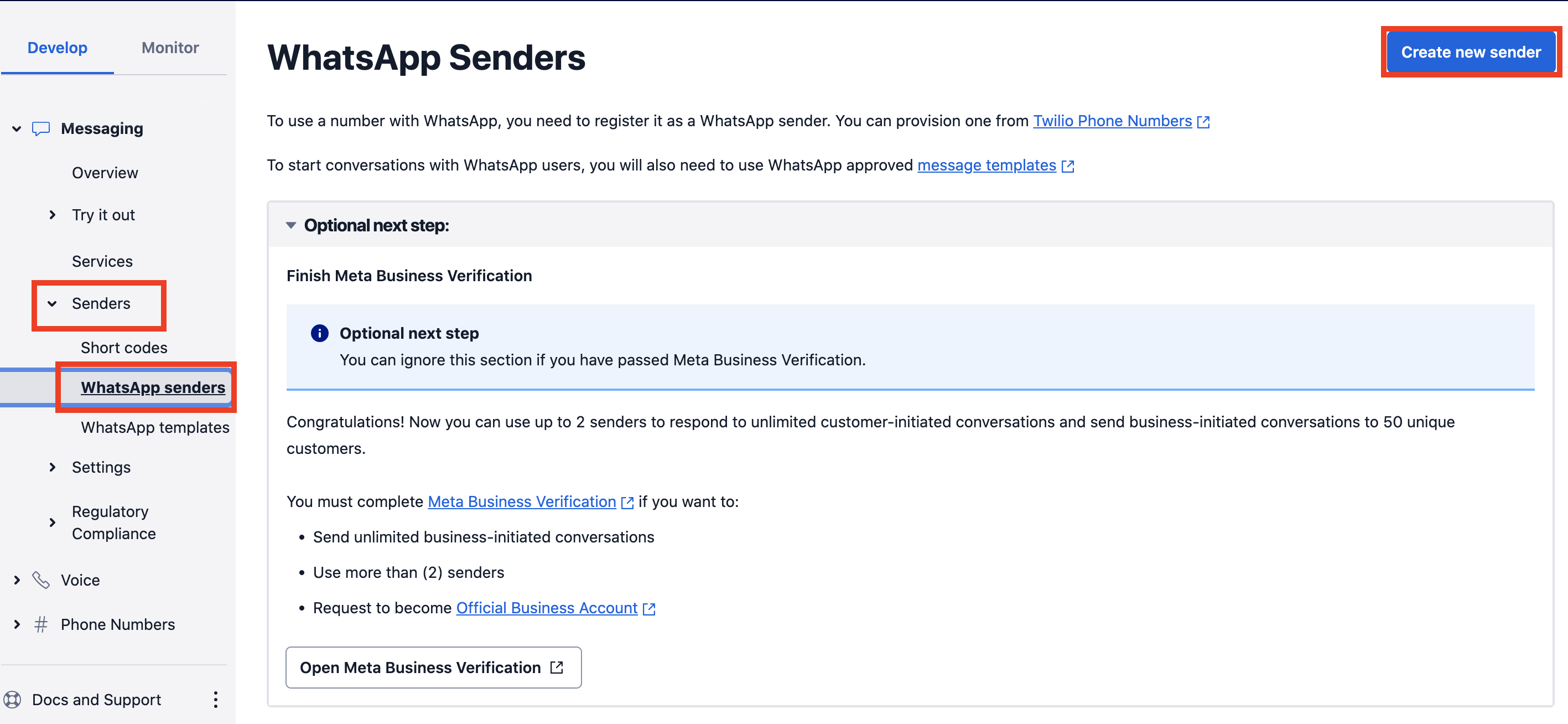Click Open Meta Business Verification button
The height and width of the screenshot is (724, 1568).
coord(433,668)
